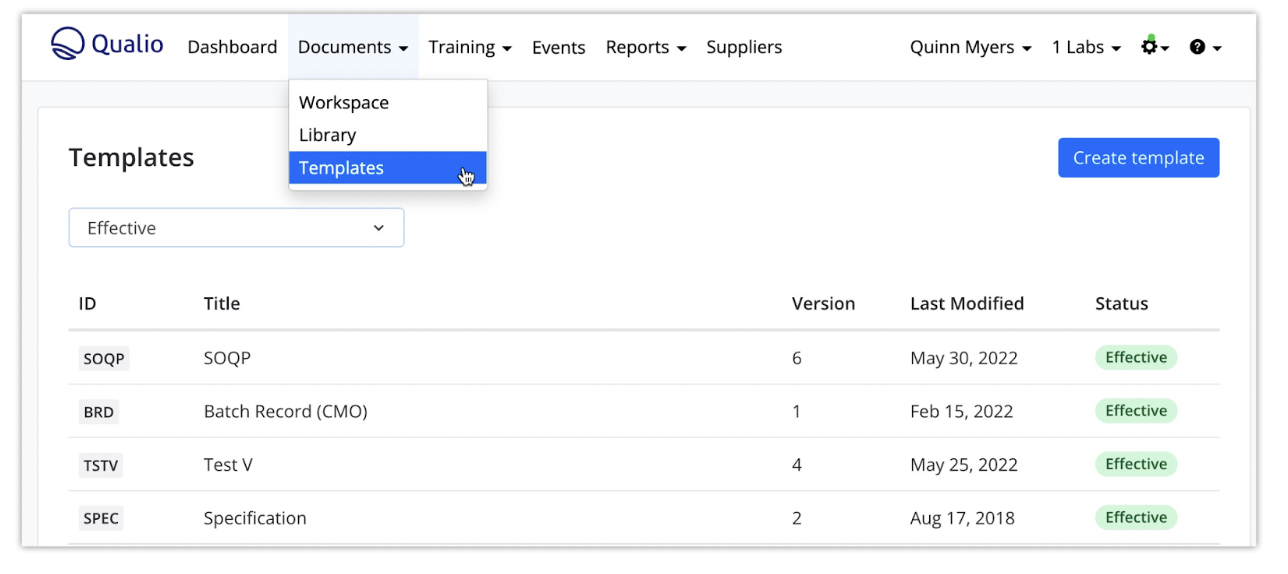
Task: Expand the Training dropdown menu
Action: (469, 47)
